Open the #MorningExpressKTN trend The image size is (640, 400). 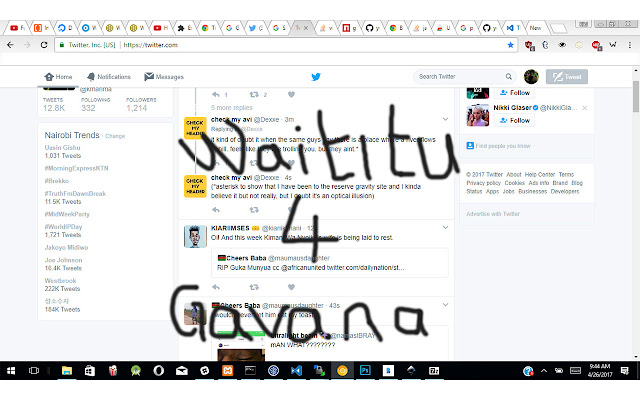(x=76, y=168)
